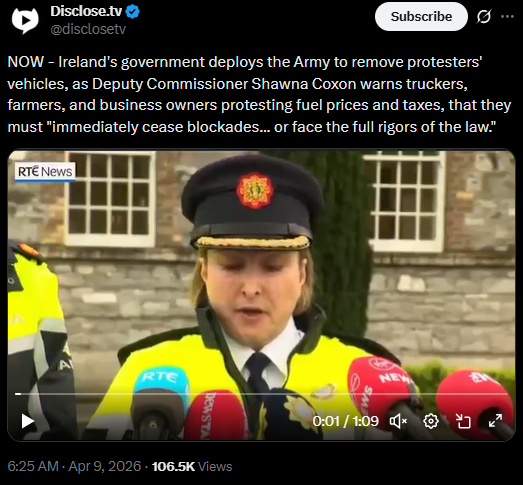Enter fullscreen video mode
Image resolution: width=523 pixels, height=485 pixels.
(495, 421)
